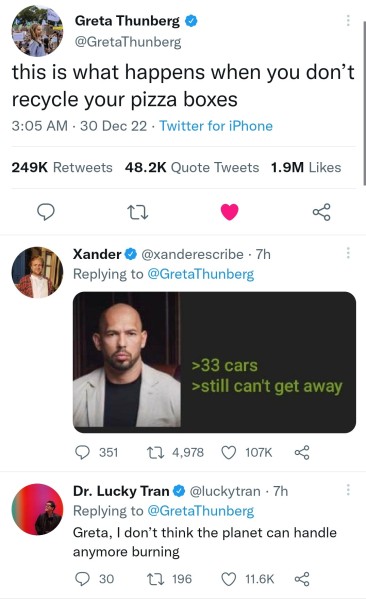View the 249K Retweets list
The width and height of the screenshot is (366, 600).
point(62,167)
